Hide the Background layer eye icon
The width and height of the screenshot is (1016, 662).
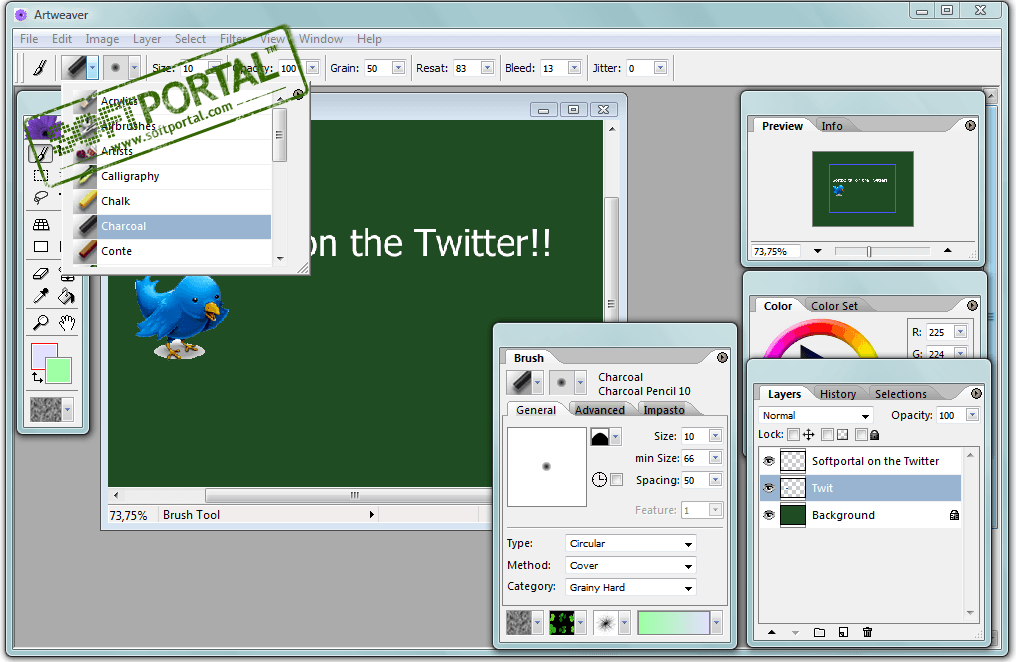[769, 516]
